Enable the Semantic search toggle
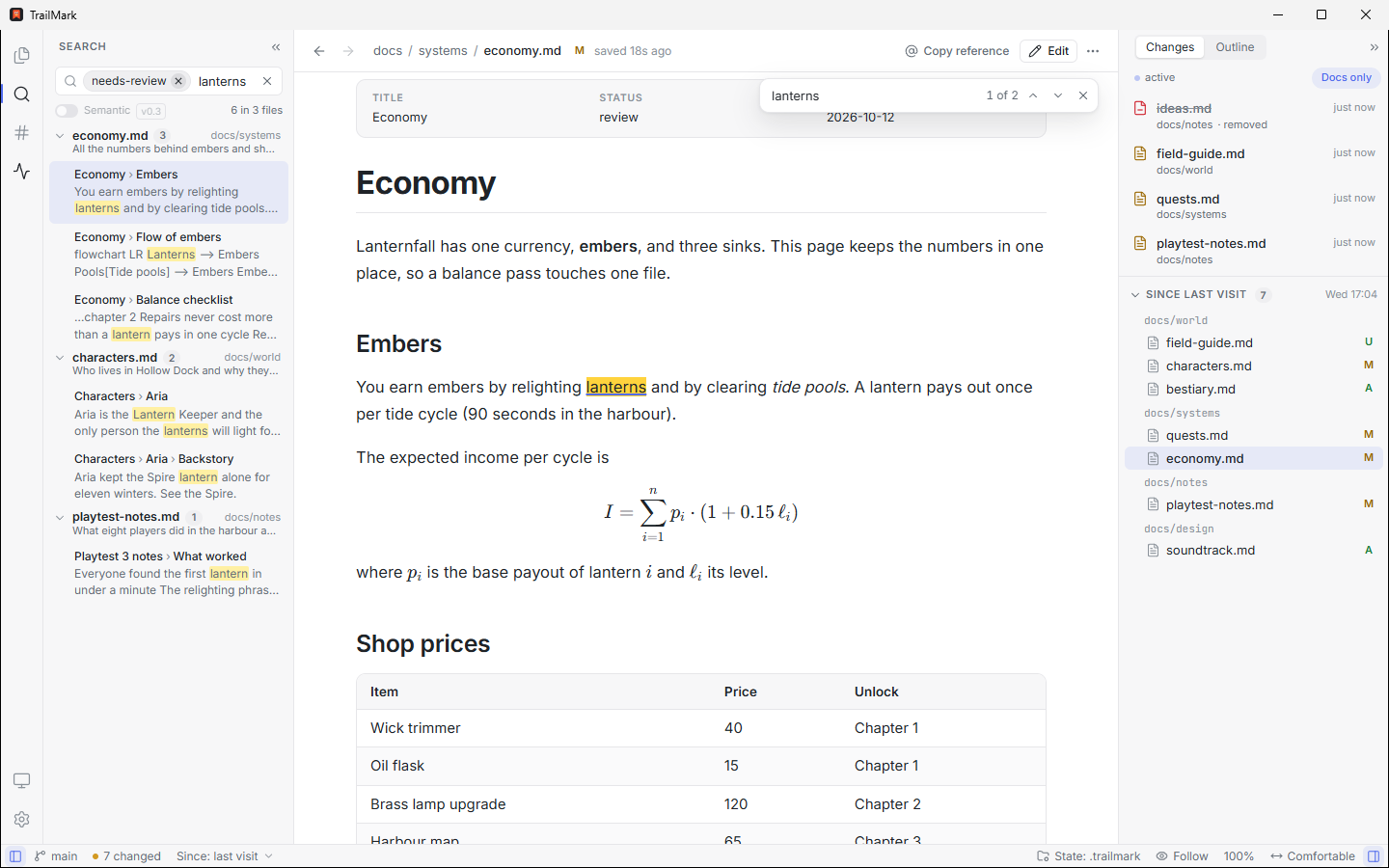Image resolution: width=1389 pixels, height=868 pixels. pyautogui.click(x=67, y=111)
